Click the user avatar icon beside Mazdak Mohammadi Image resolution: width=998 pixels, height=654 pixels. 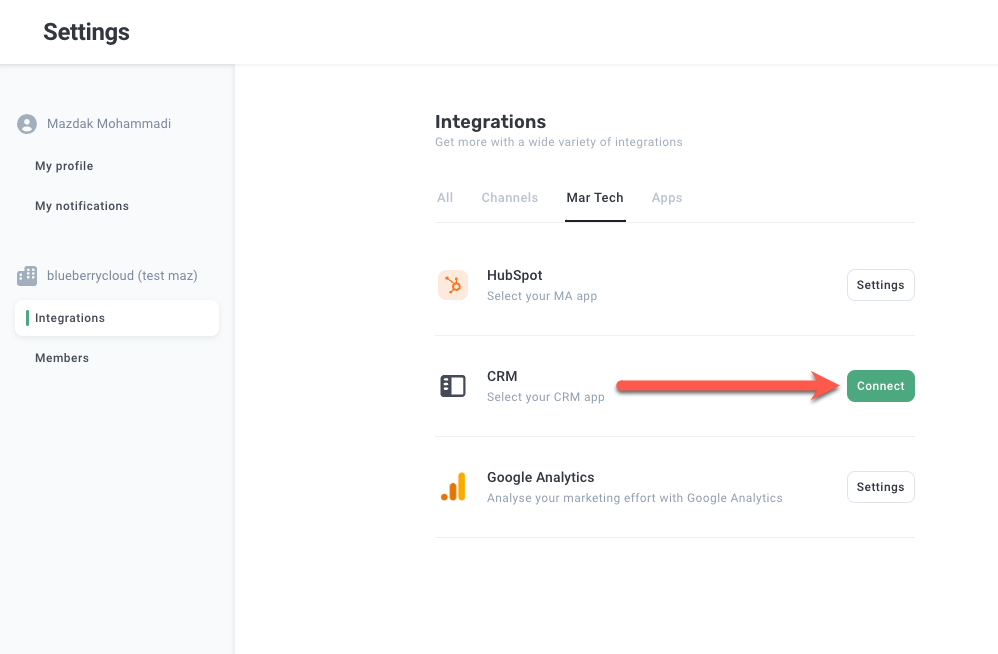click(27, 124)
